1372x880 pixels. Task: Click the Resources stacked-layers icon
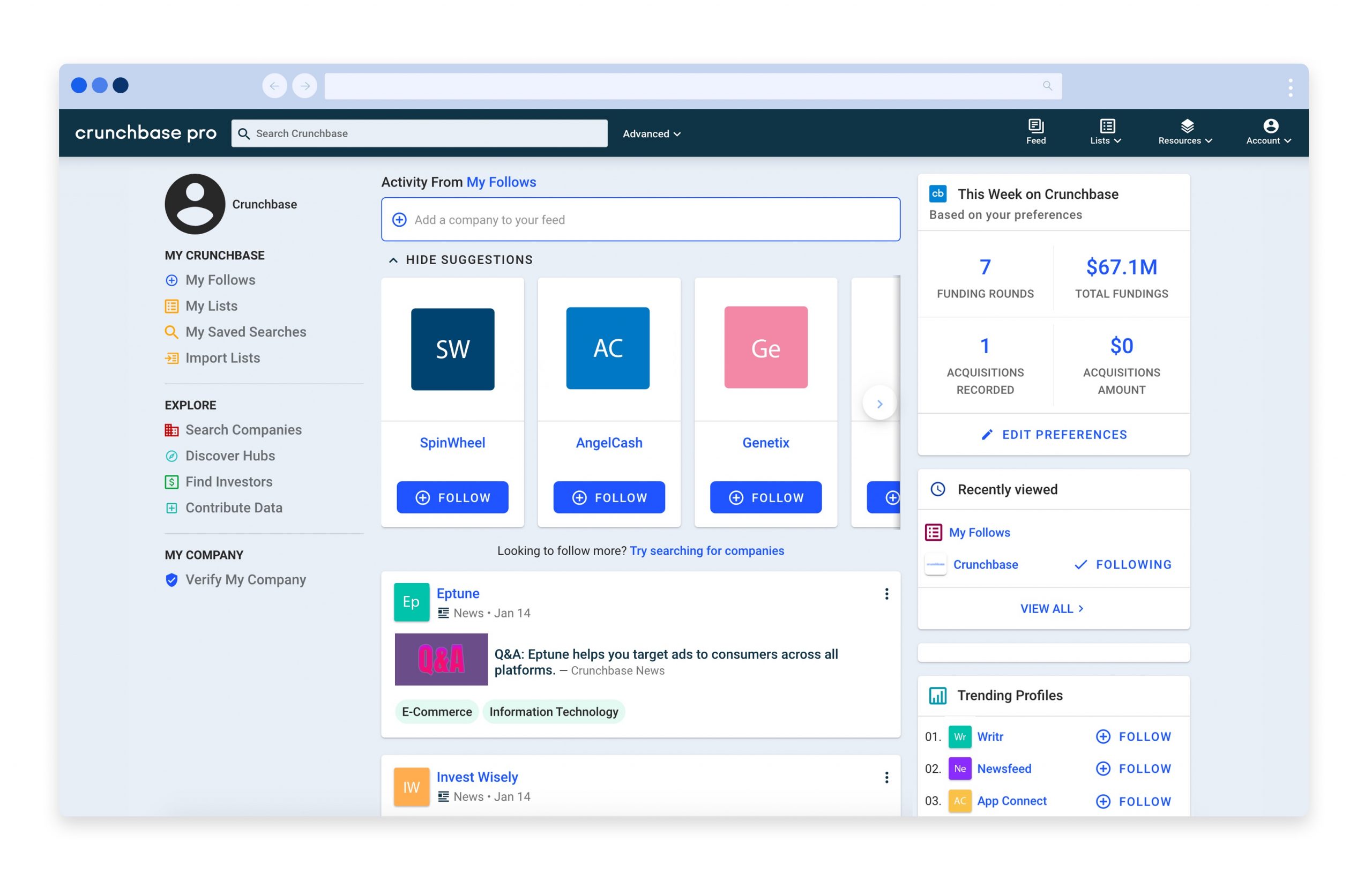coord(1188,126)
